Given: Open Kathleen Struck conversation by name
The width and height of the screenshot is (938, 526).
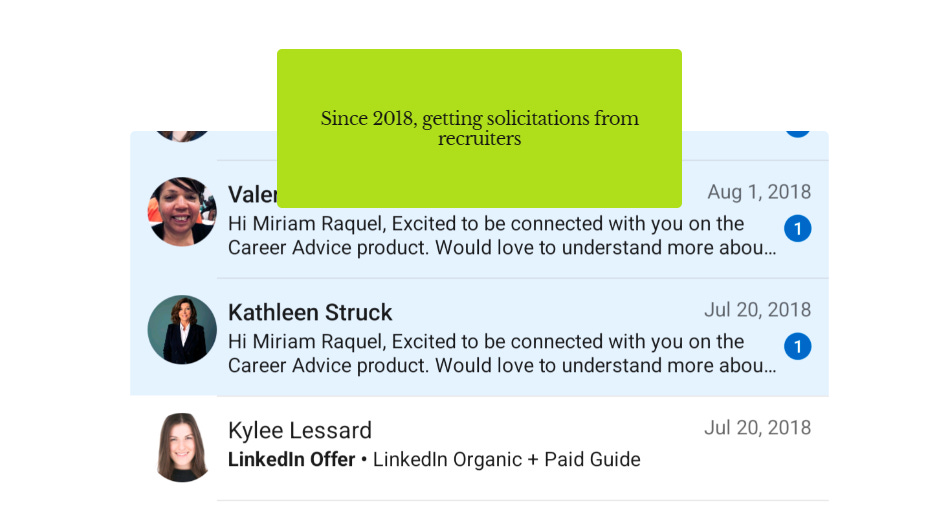Looking at the screenshot, I should point(310,312).
